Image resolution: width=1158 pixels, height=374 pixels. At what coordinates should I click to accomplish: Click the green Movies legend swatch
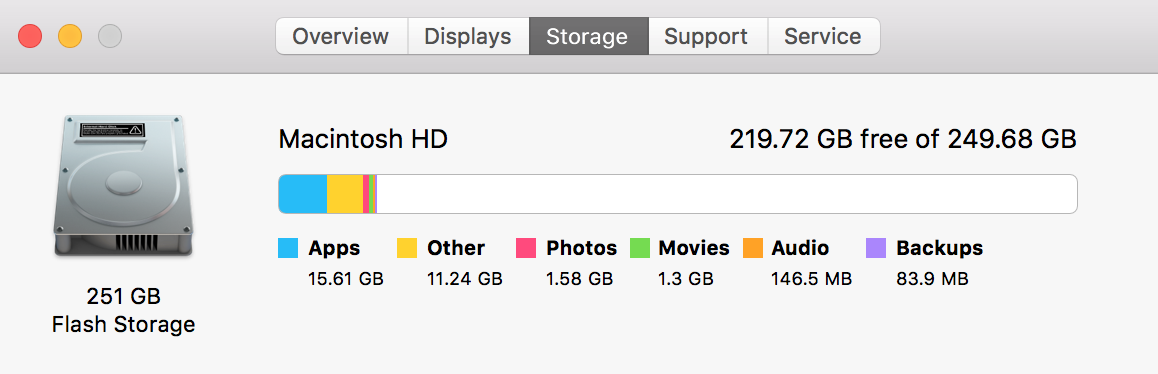coord(640,248)
